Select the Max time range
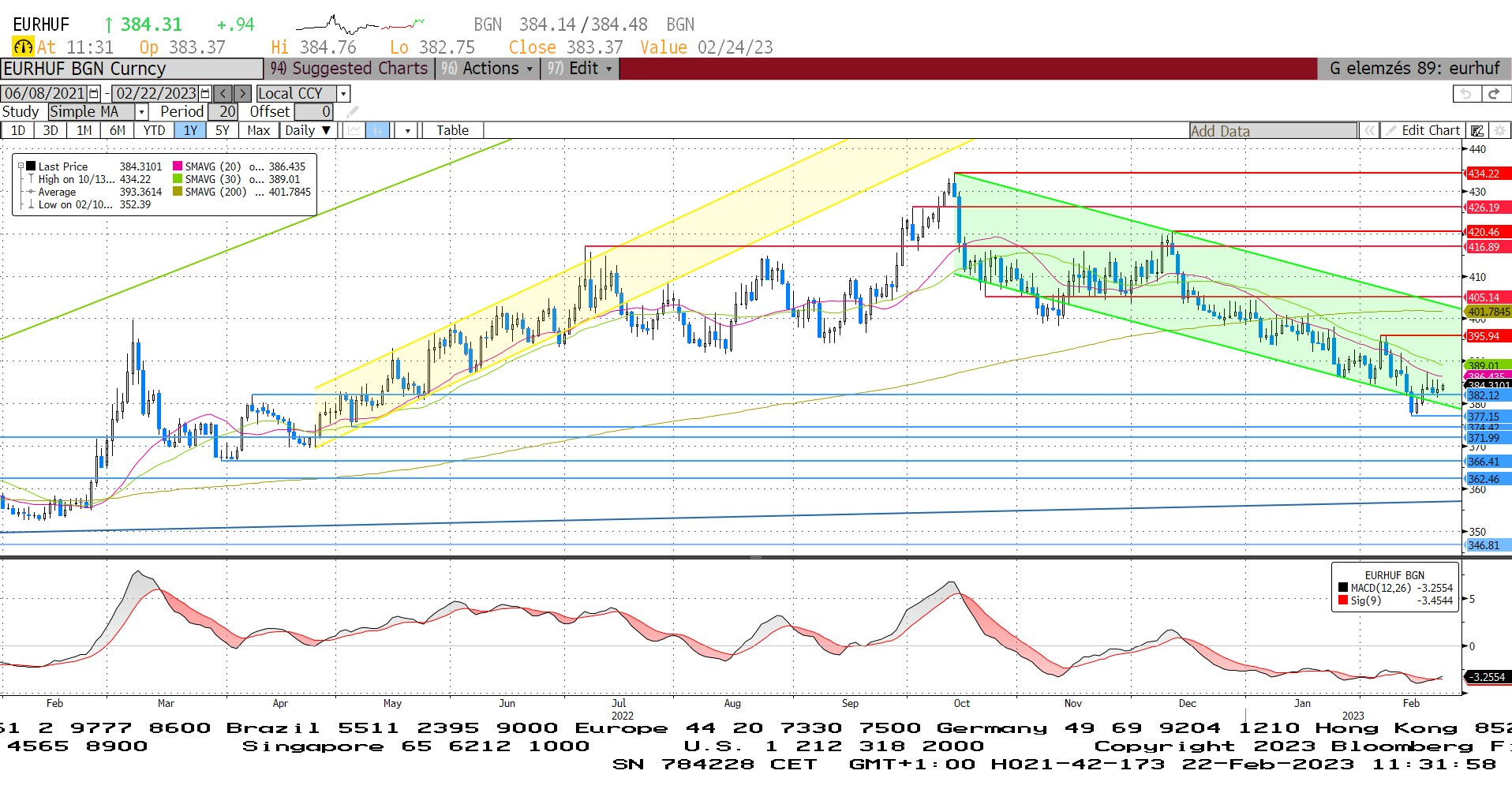Viewport: 1512px width, 808px height. (x=258, y=130)
